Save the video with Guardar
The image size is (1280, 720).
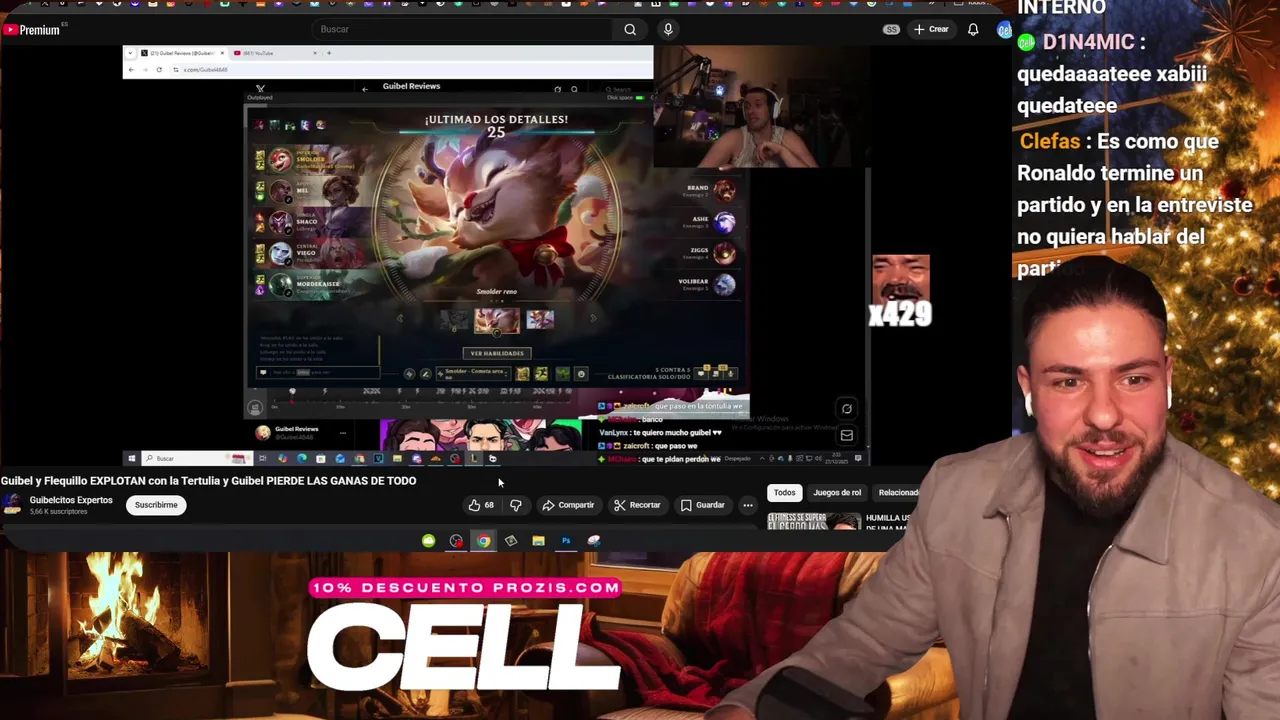tap(702, 505)
